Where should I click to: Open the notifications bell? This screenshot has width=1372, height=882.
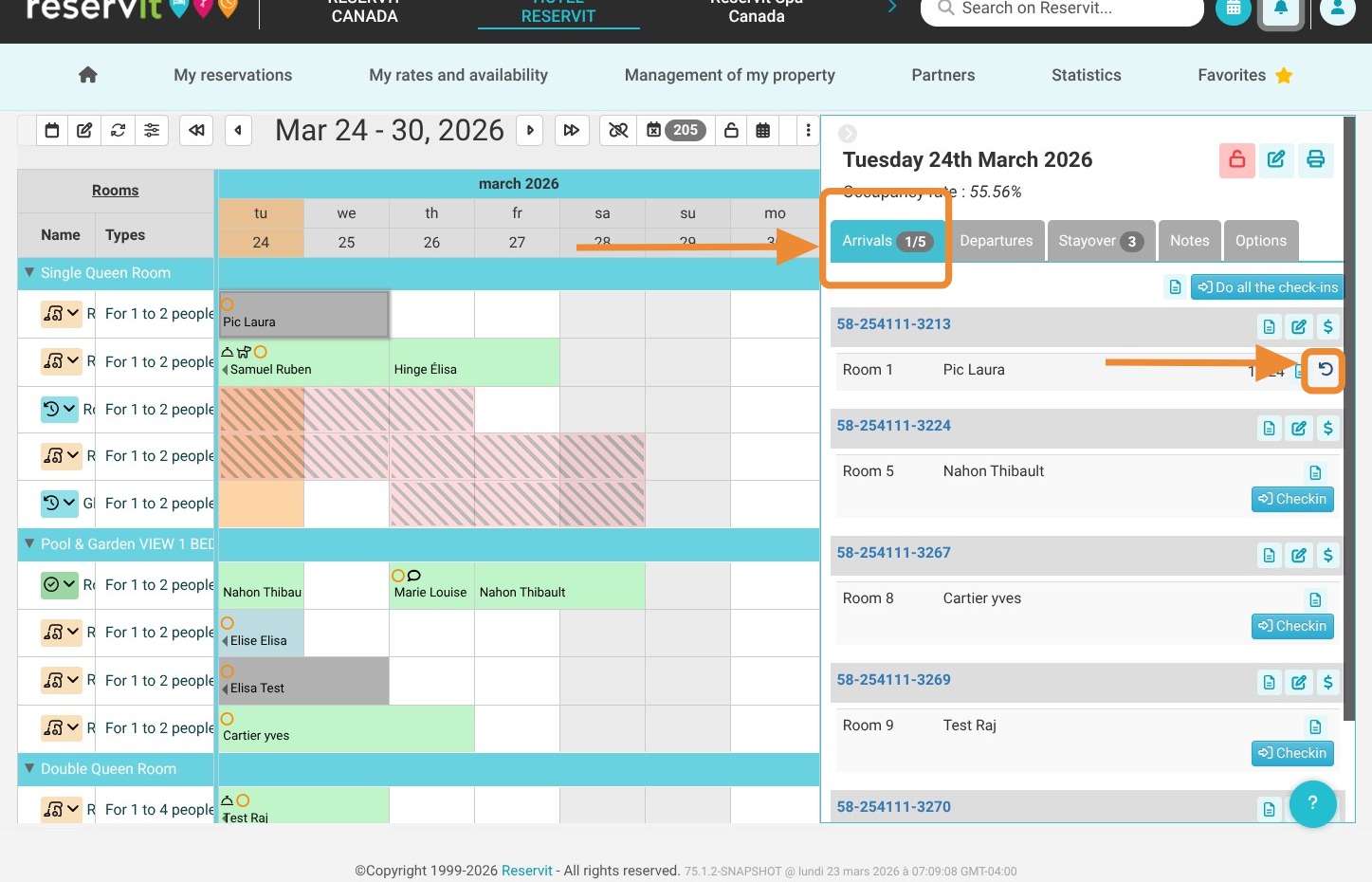[x=1281, y=9]
